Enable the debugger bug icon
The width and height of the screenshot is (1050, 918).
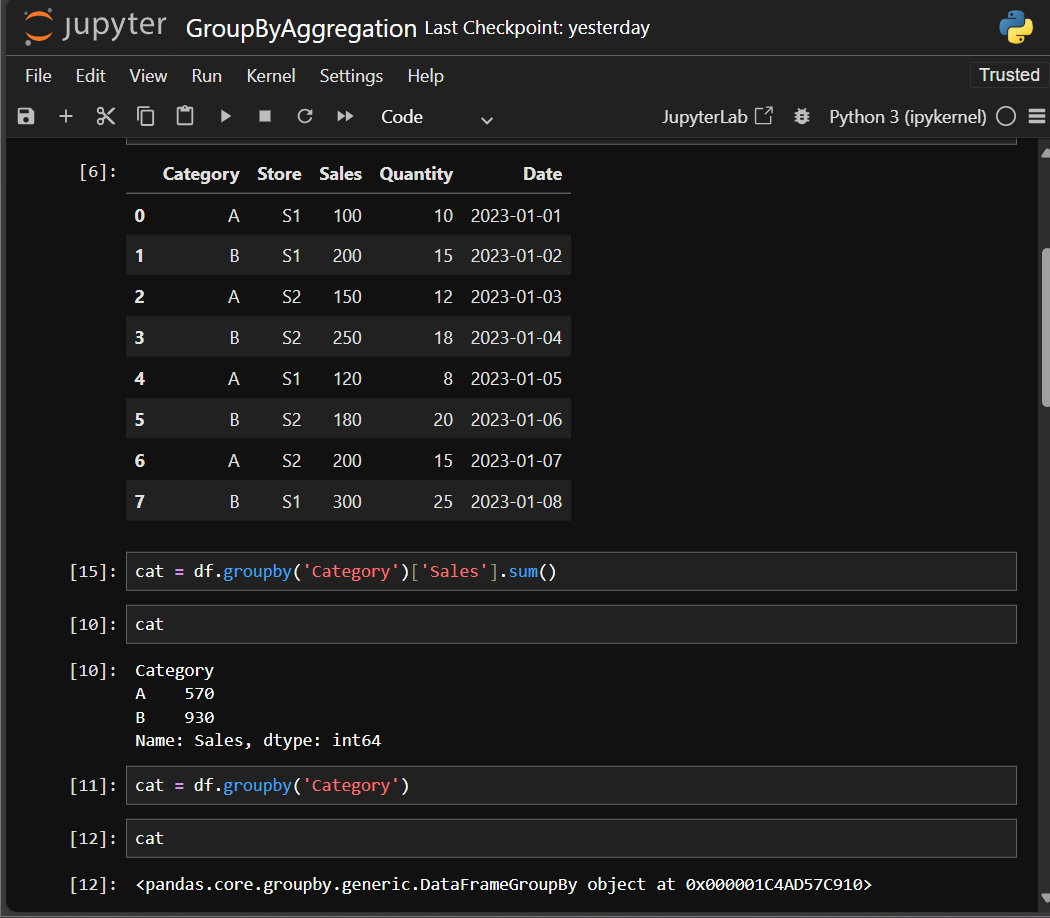(802, 117)
